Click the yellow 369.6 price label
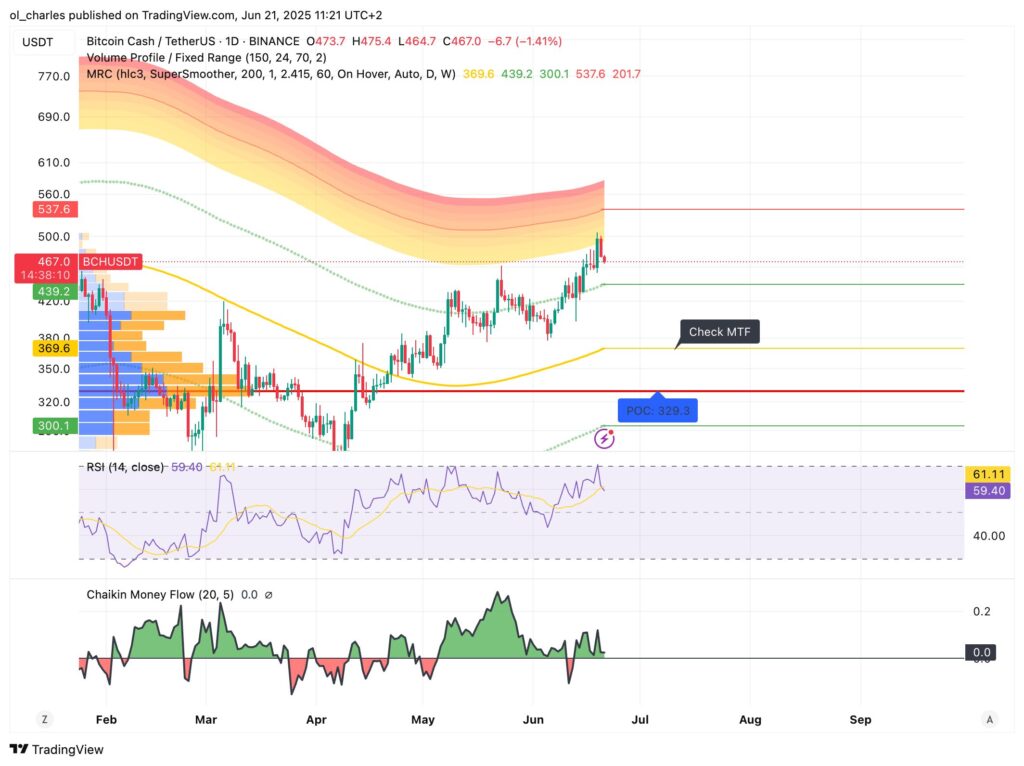Viewport: 1024px width, 766px height. [x=51, y=347]
